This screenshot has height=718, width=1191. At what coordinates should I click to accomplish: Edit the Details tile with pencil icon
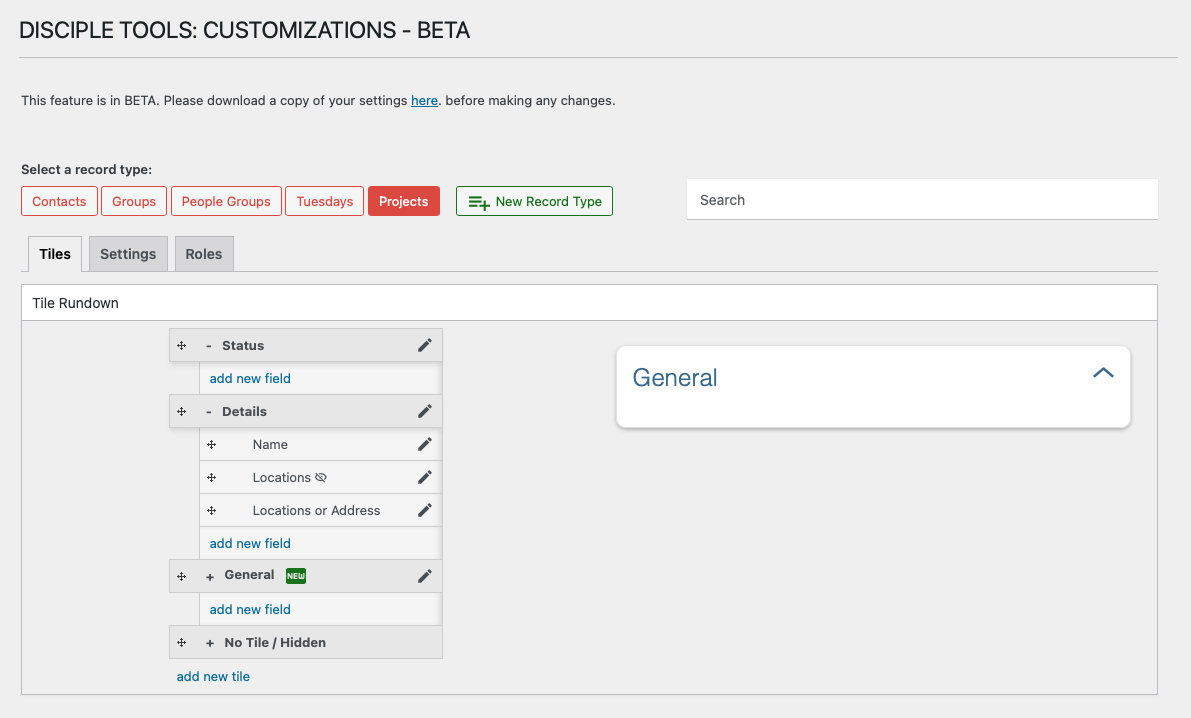[x=425, y=411]
